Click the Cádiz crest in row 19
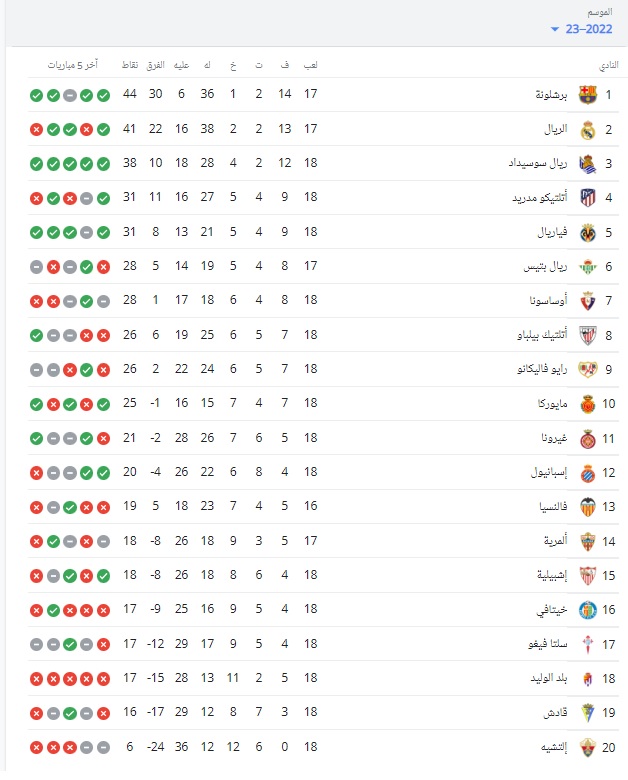Screen dimensions: 628x780 (588, 713)
